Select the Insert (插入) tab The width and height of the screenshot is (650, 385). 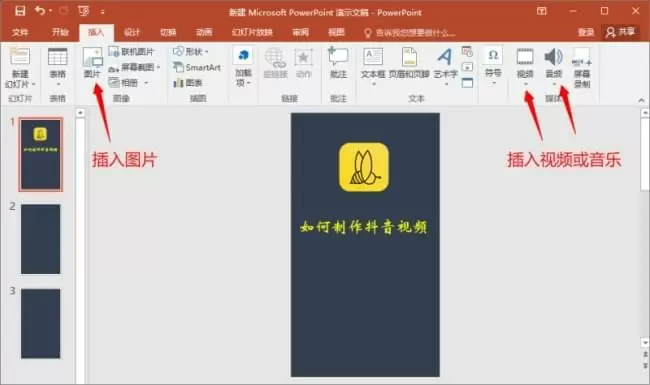click(96, 32)
